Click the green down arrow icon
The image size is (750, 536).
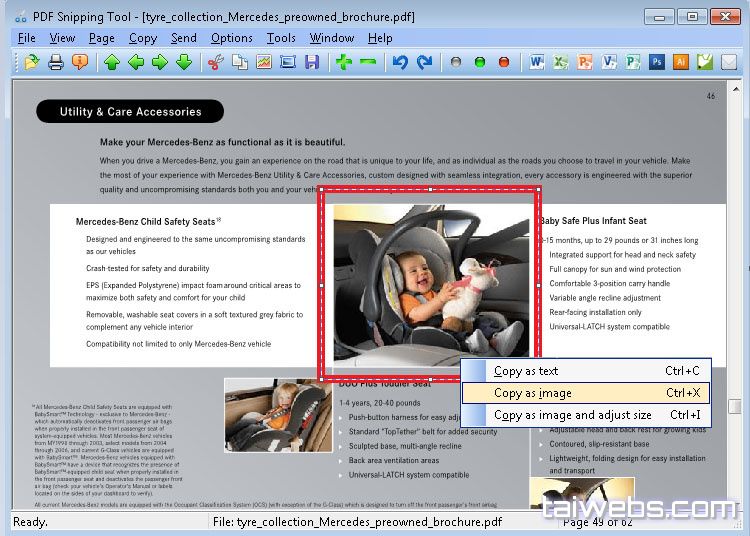[x=184, y=62]
